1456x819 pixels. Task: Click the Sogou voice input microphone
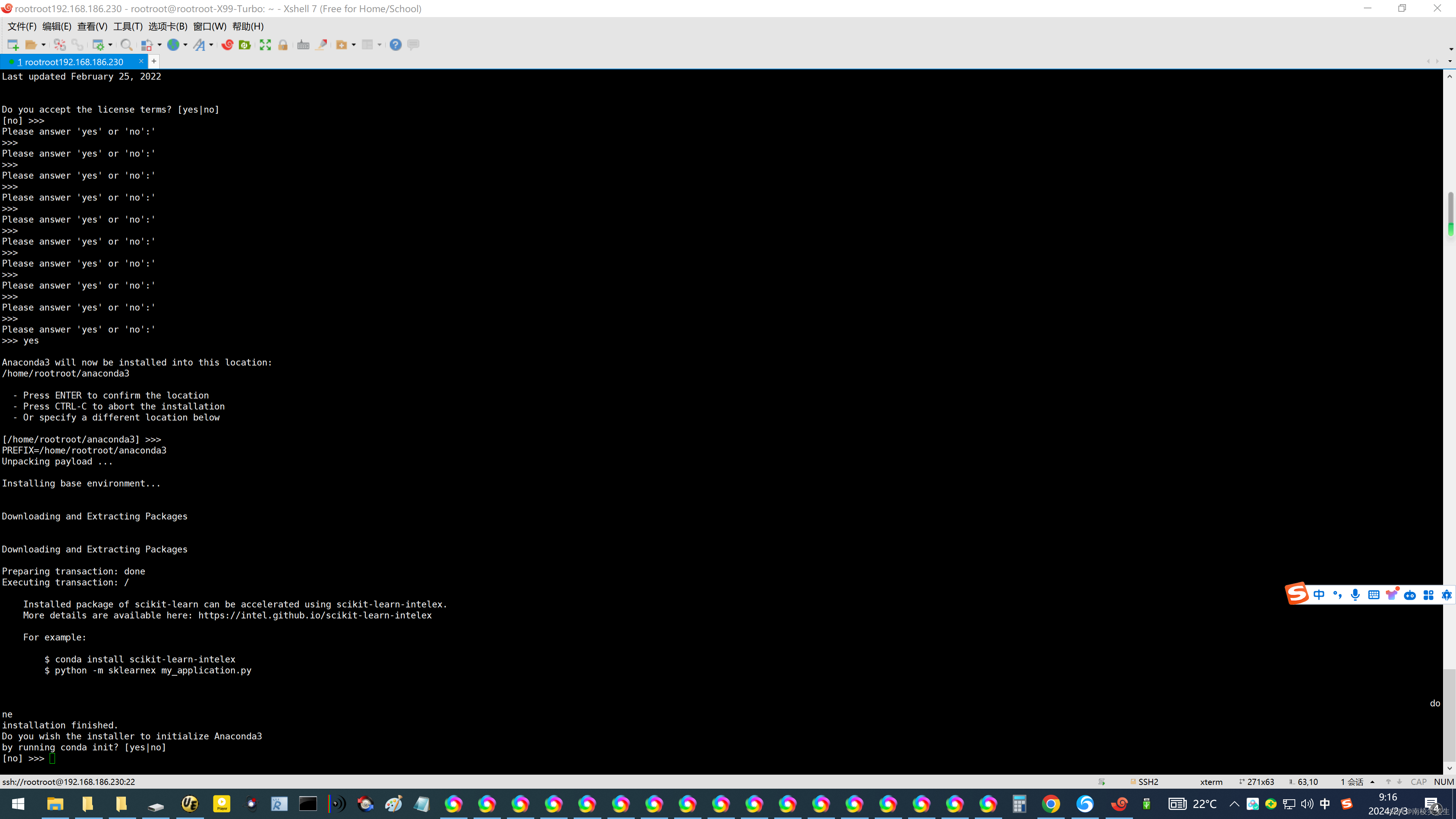(x=1356, y=595)
